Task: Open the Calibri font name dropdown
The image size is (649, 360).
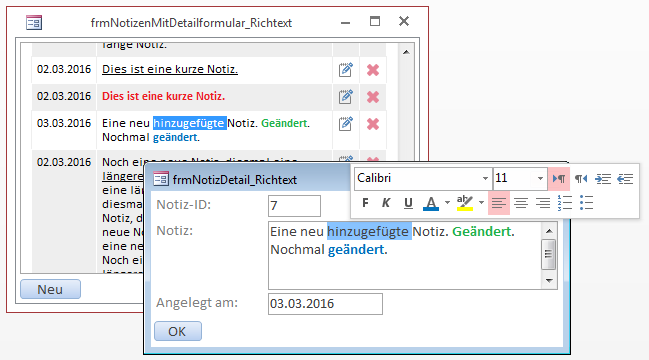Action: pos(485,179)
